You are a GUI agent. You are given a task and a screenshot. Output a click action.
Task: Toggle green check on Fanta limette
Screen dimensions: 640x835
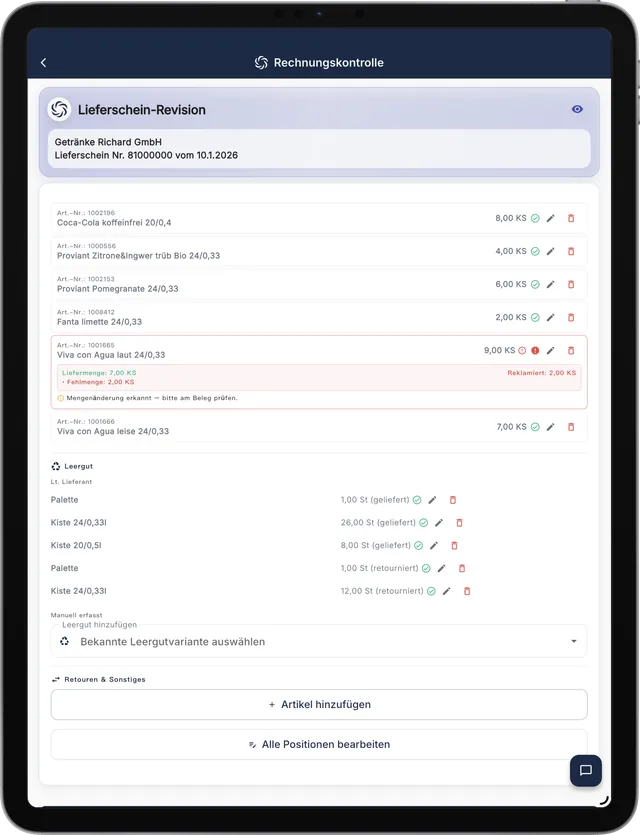point(535,317)
